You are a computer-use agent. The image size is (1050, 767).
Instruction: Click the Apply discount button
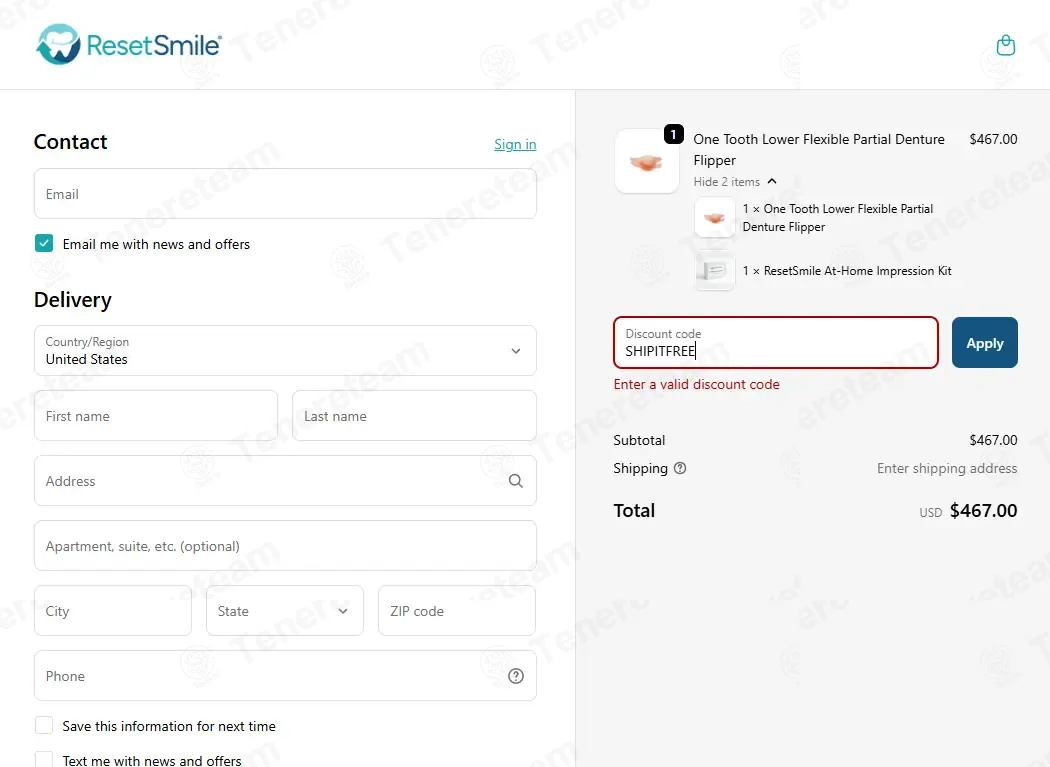click(984, 343)
